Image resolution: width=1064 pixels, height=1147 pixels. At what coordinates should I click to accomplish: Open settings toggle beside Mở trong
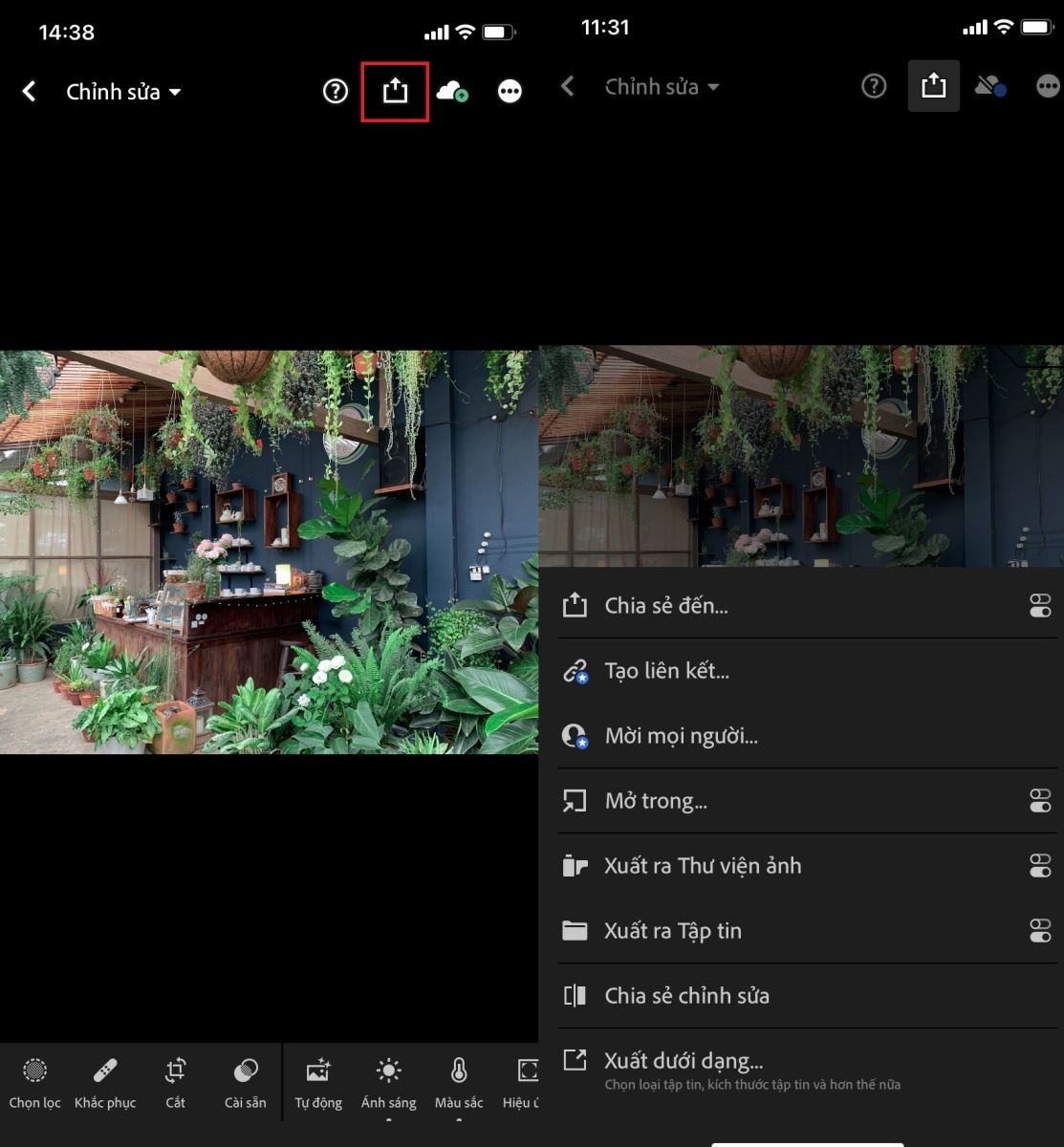pos(1039,800)
